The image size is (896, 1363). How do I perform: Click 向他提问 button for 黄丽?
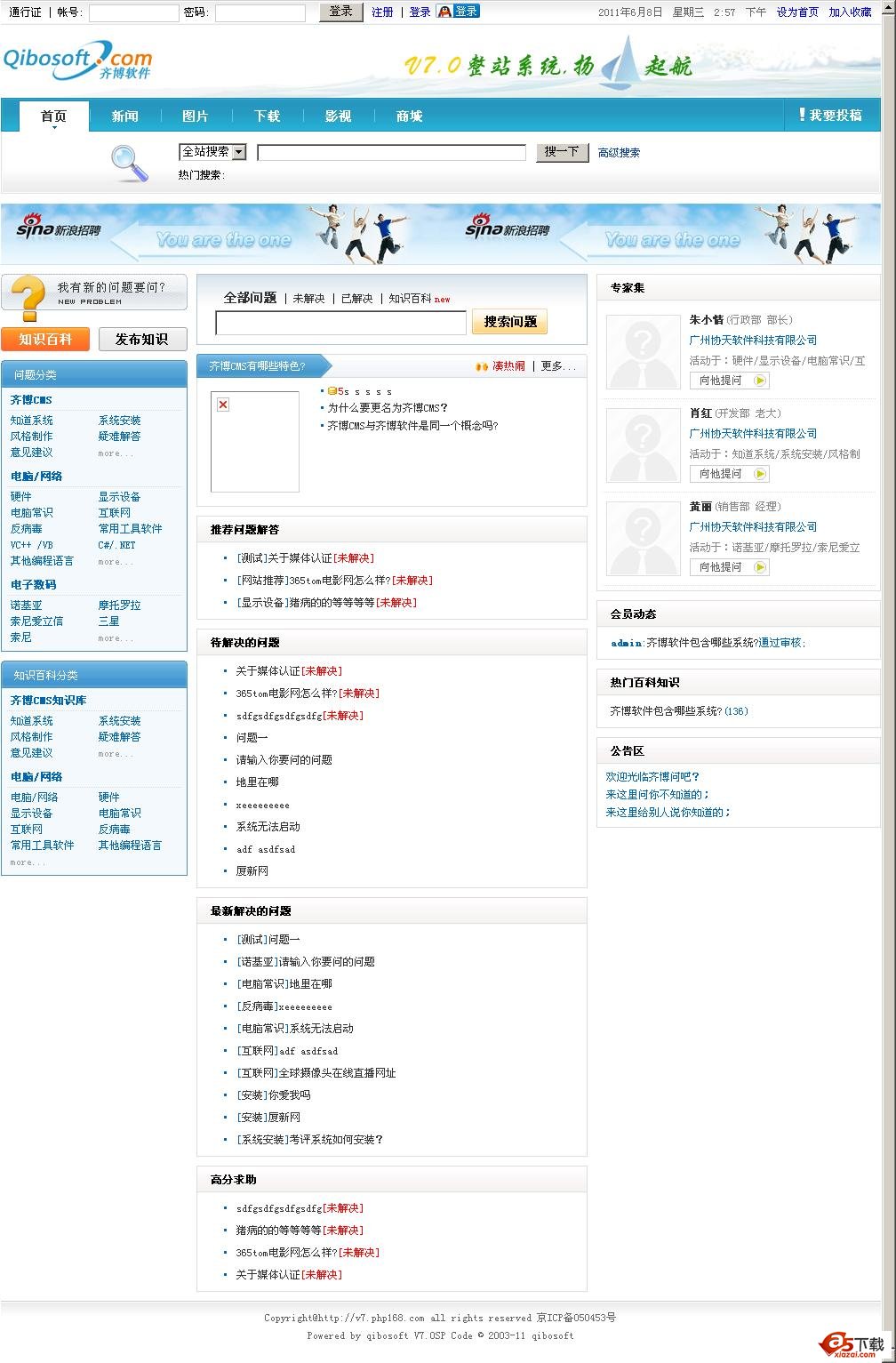(x=730, y=567)
